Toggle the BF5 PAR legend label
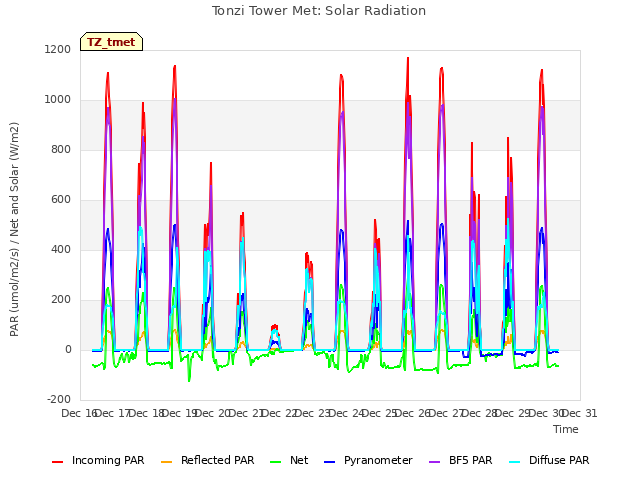Screen dimensions: 640x480 coord(471,460)
